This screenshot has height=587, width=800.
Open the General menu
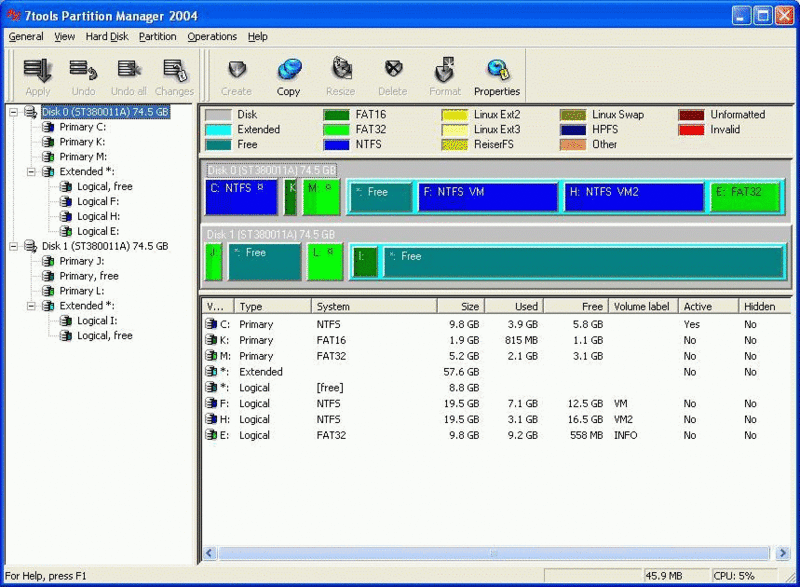26,37
